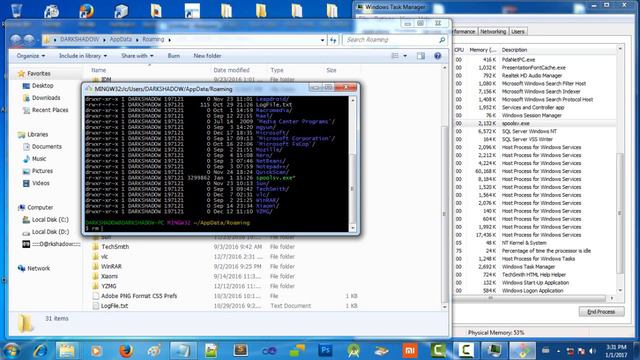640x360 pixels.
Task: Open the media player taskbar icon
Action: point(97,351)
